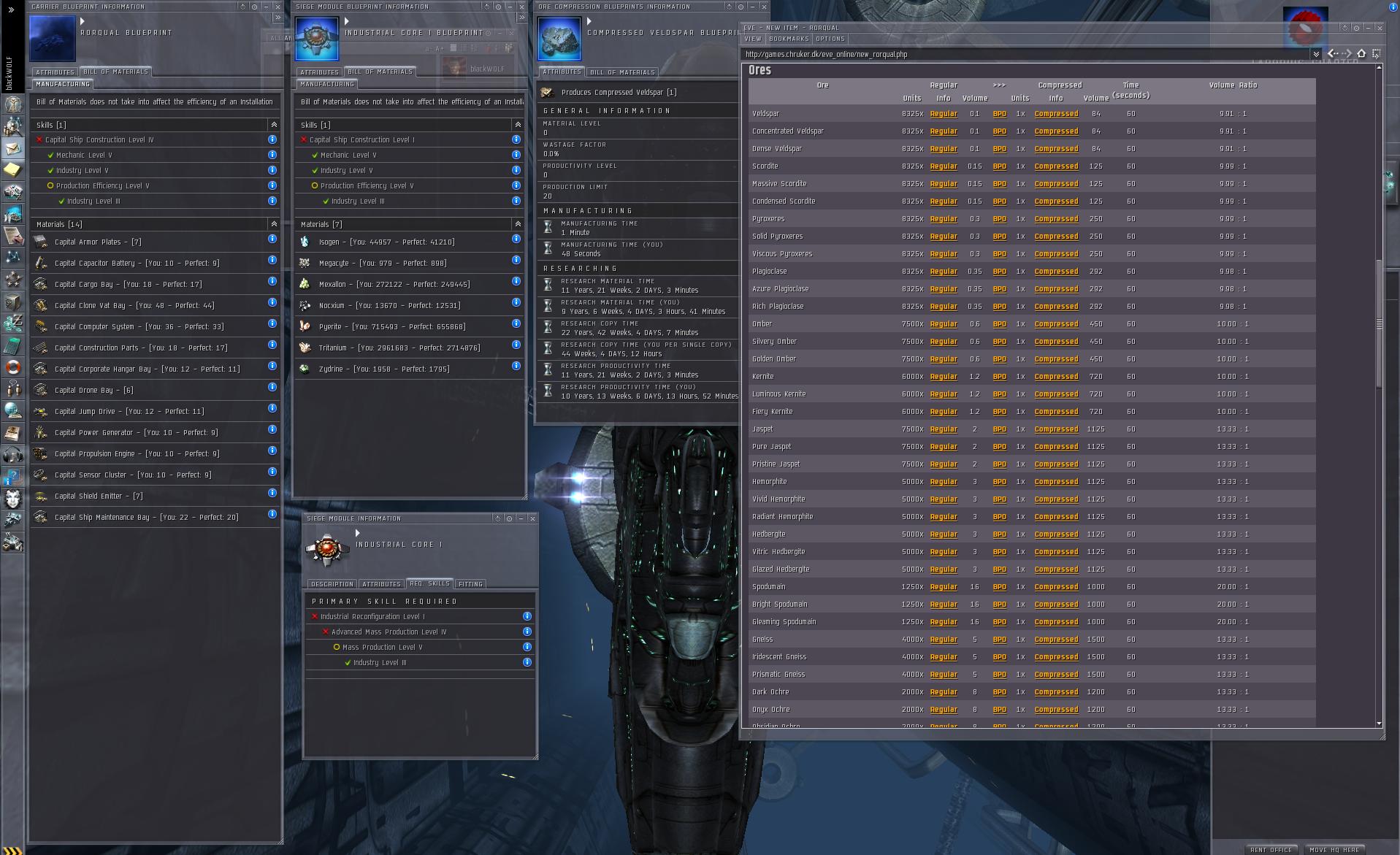Open the yellow notepad icon in the sidebar
The height and width of the screenshot is (855, 1400).
coord(12,170)
